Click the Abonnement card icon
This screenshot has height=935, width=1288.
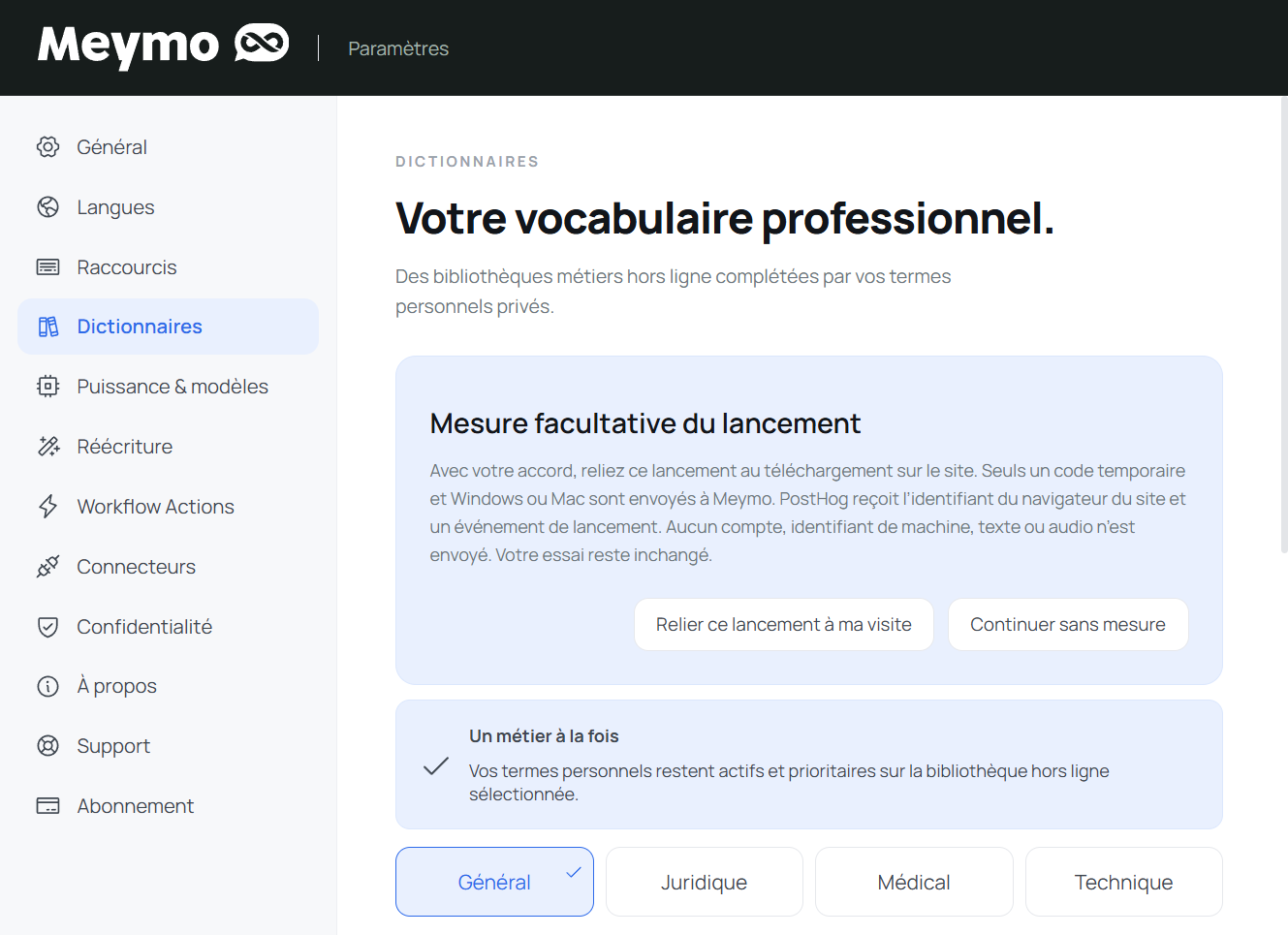tap(47, 806)
